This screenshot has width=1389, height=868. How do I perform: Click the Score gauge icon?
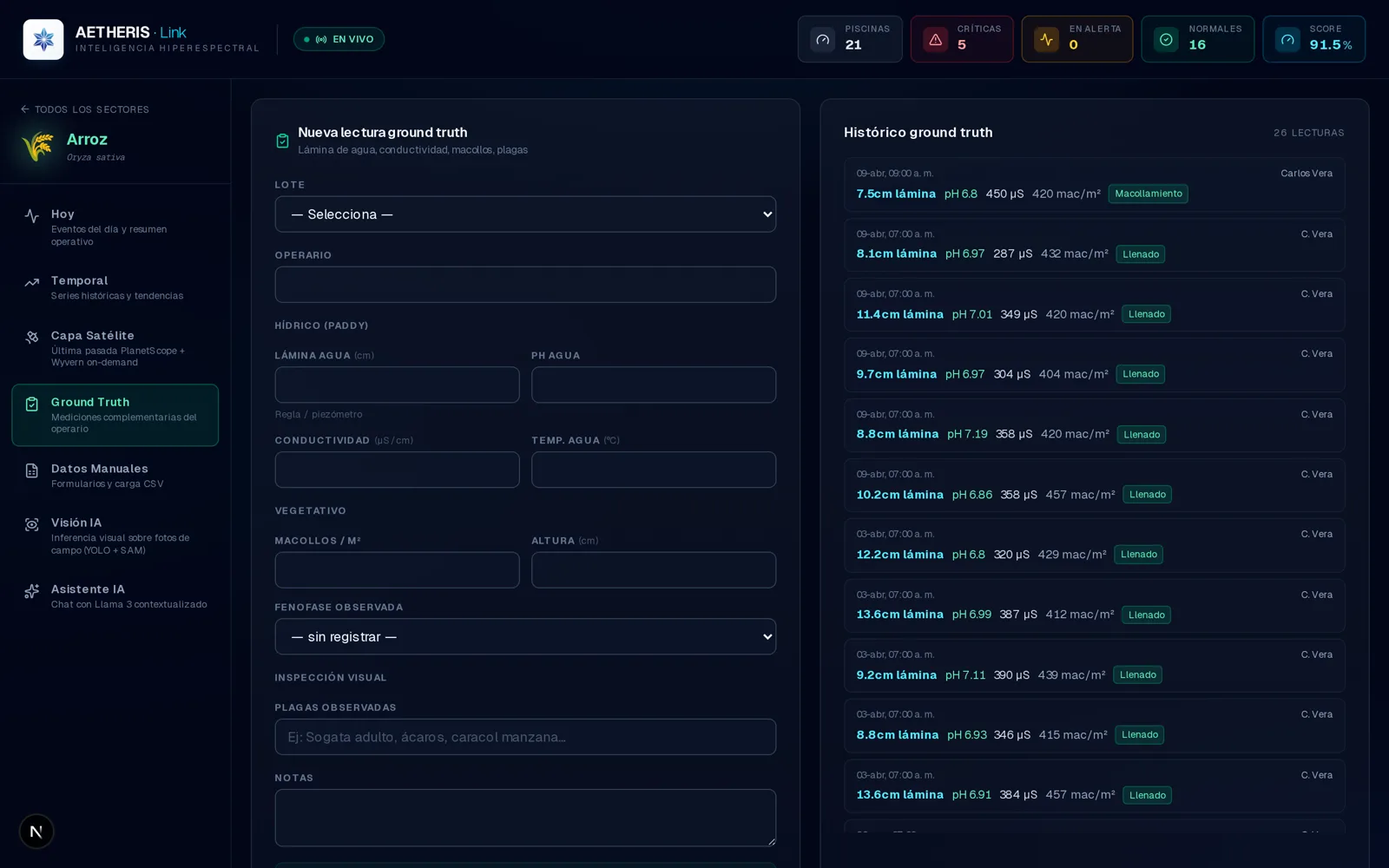point(1287,39)
